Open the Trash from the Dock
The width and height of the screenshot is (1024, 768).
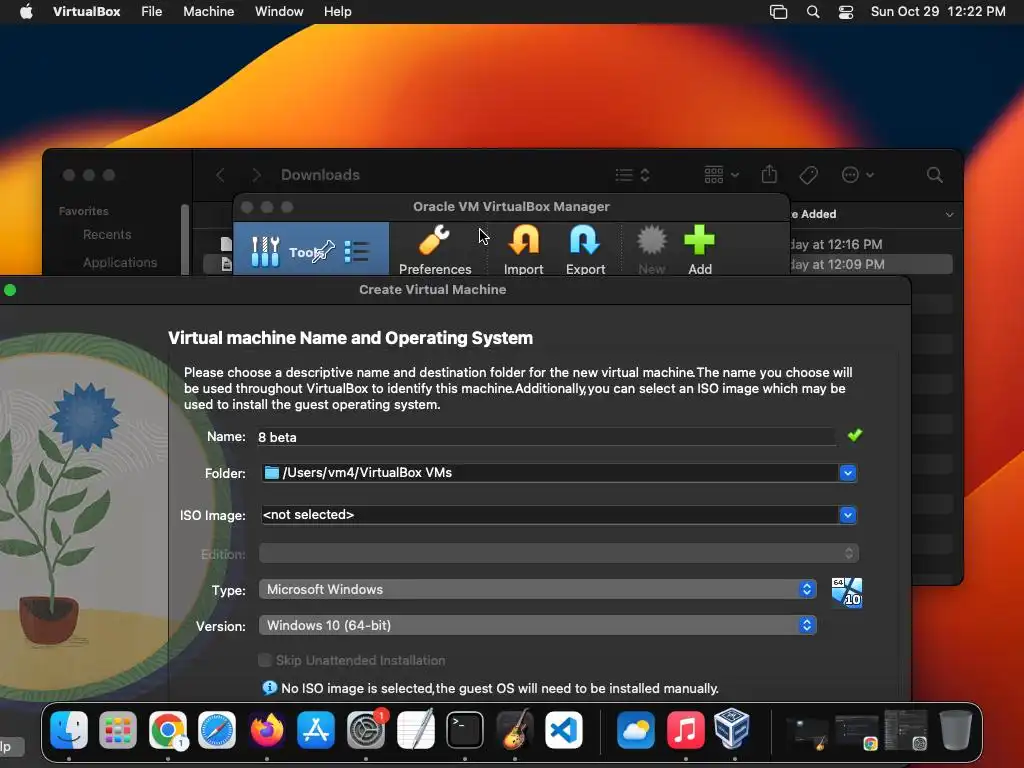[955, 729]
